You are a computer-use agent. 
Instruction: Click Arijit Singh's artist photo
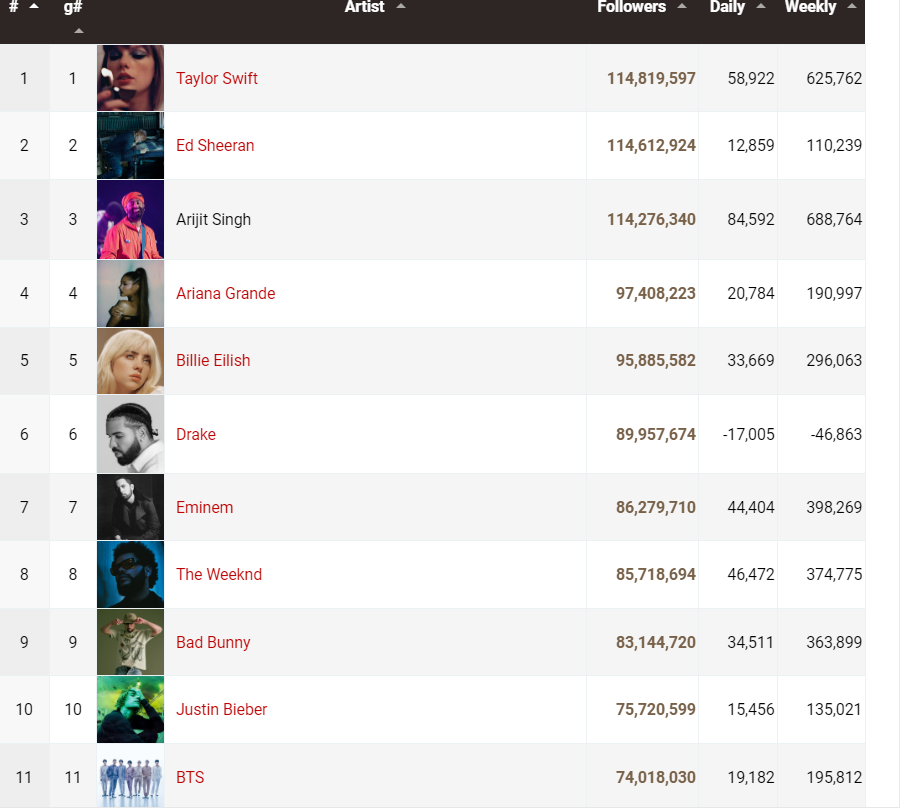tap(130, 219)
